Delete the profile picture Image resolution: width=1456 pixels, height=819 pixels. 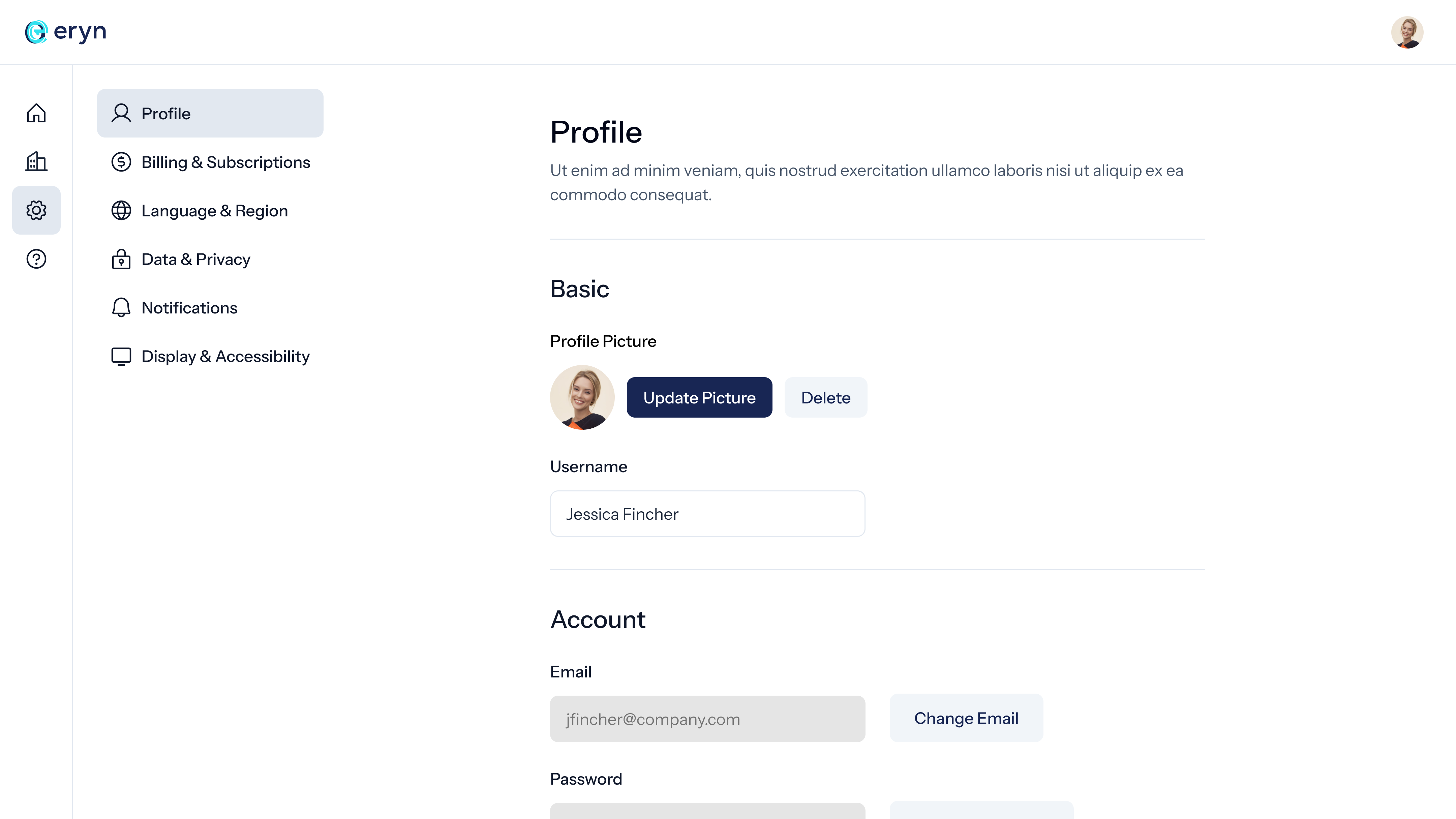pyautogui.click(x=825, y=397)
